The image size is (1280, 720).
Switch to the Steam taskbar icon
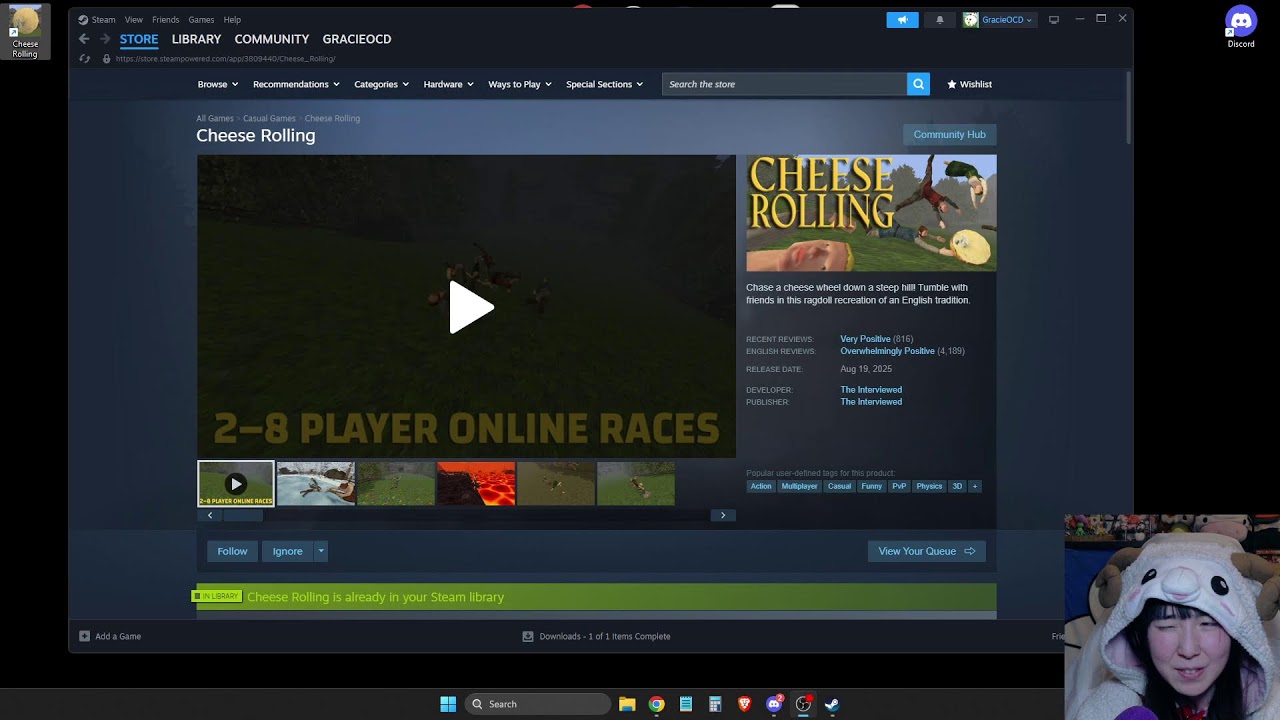pos(832,704)
